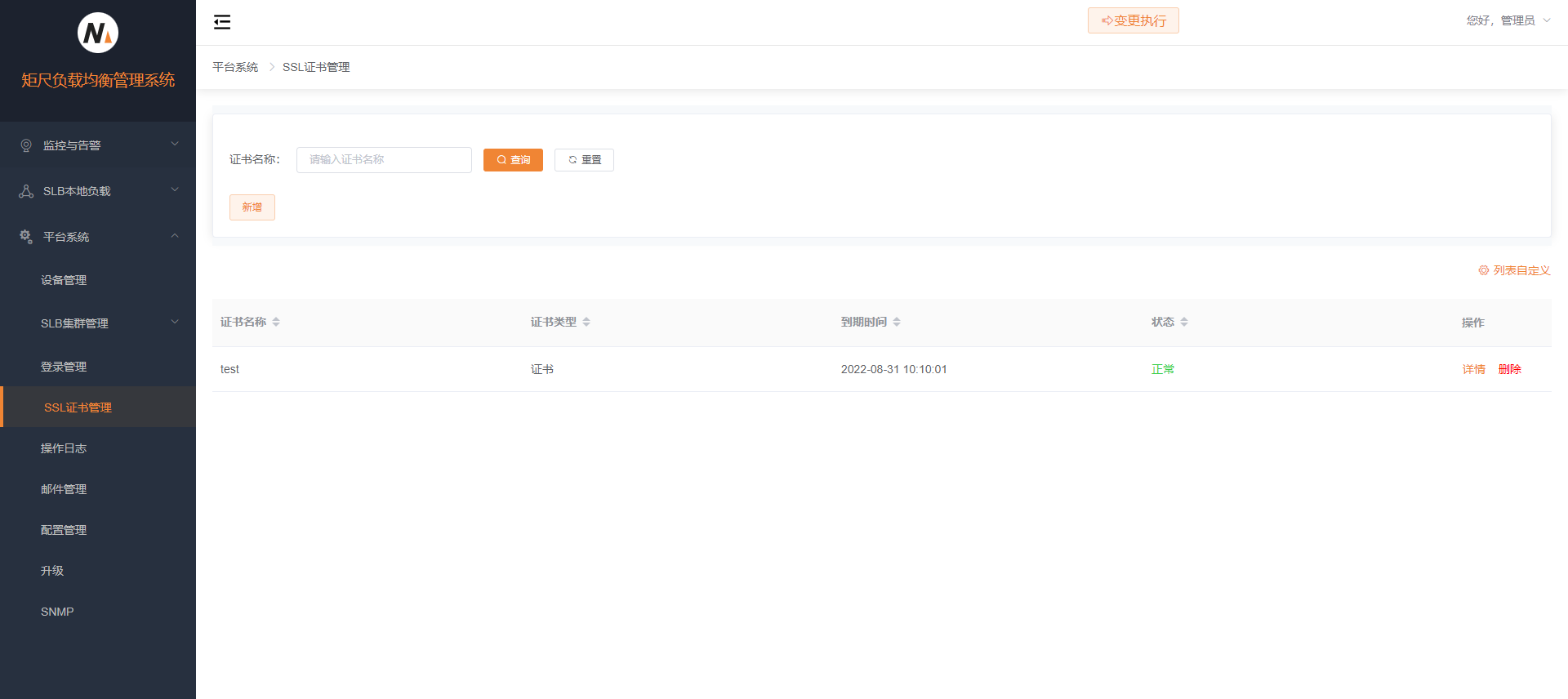Focus the 证书名称 input field
Screen dimensions: 1568x699
tap(384, 160)
